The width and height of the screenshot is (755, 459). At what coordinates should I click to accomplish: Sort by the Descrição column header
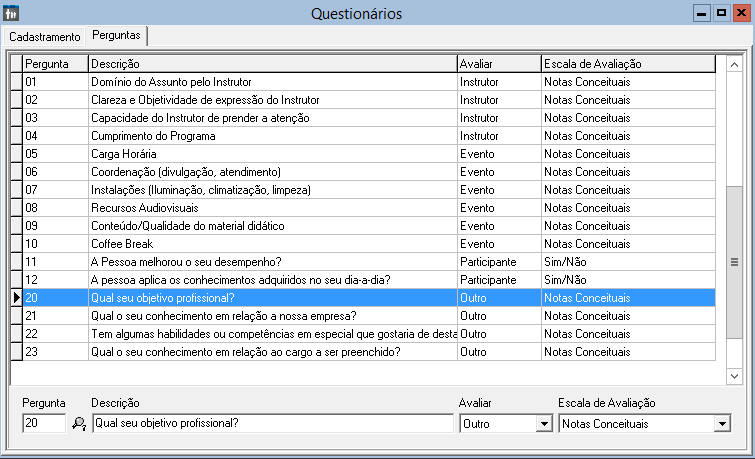click(x=271, y=64)
